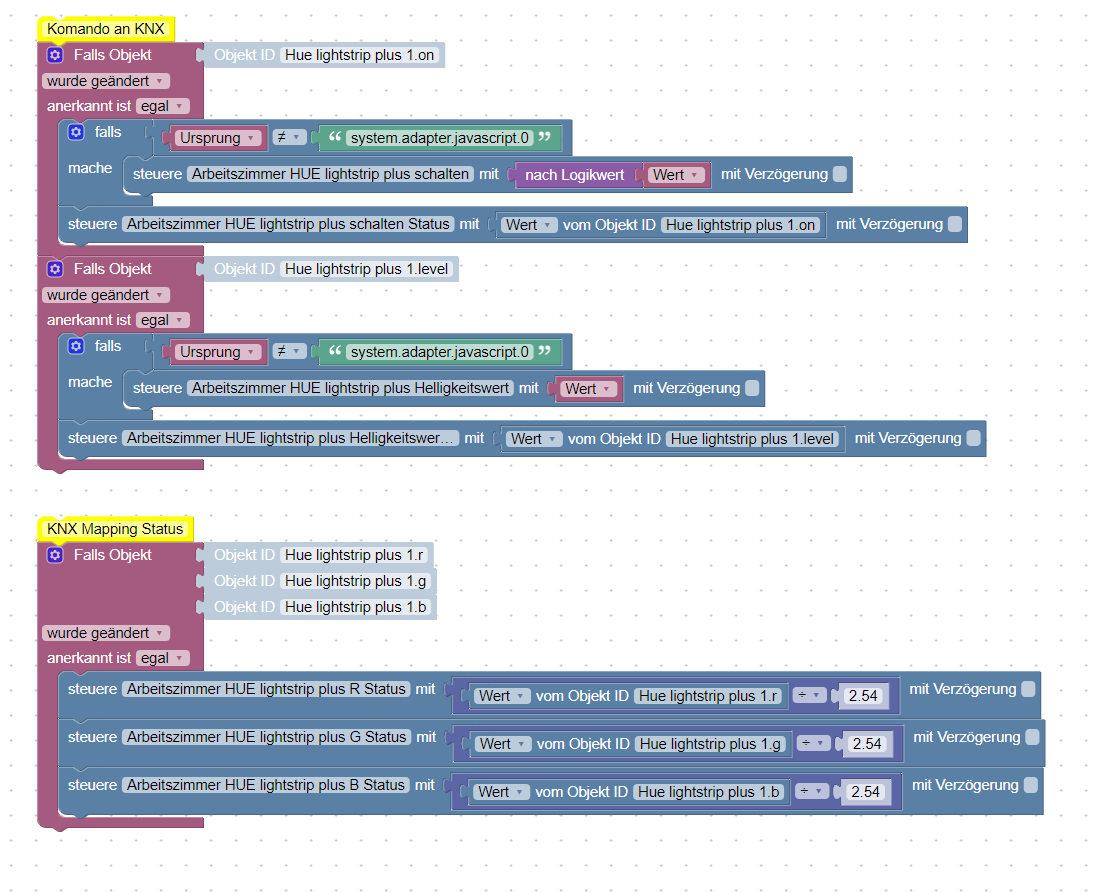The width and height of the screenshot is (1107, 893).
Task: Open Wert dropdown before Hue lightstrip plus 1.on
Action: coord(529,225)
